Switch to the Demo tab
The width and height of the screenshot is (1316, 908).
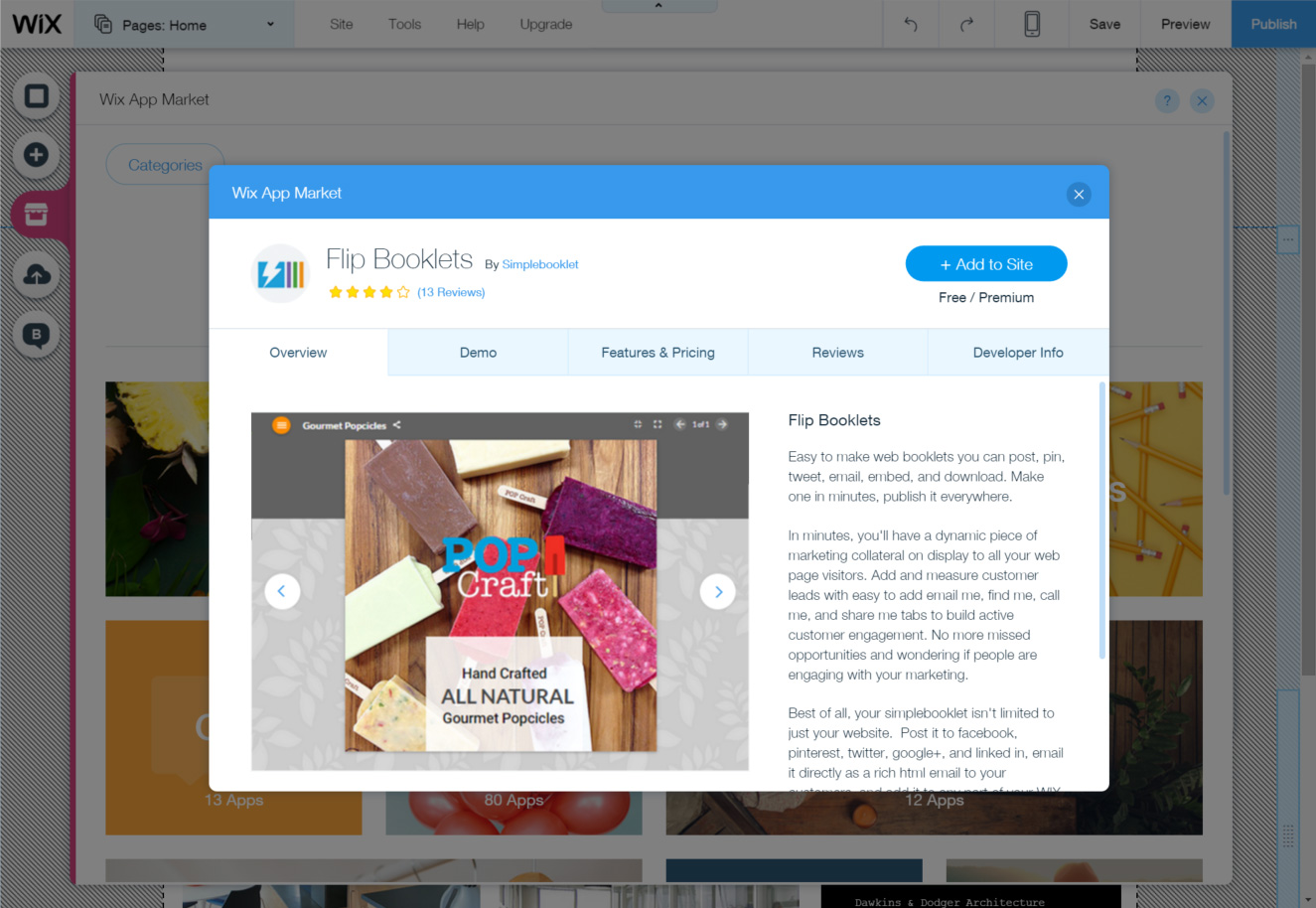point(478,353)
